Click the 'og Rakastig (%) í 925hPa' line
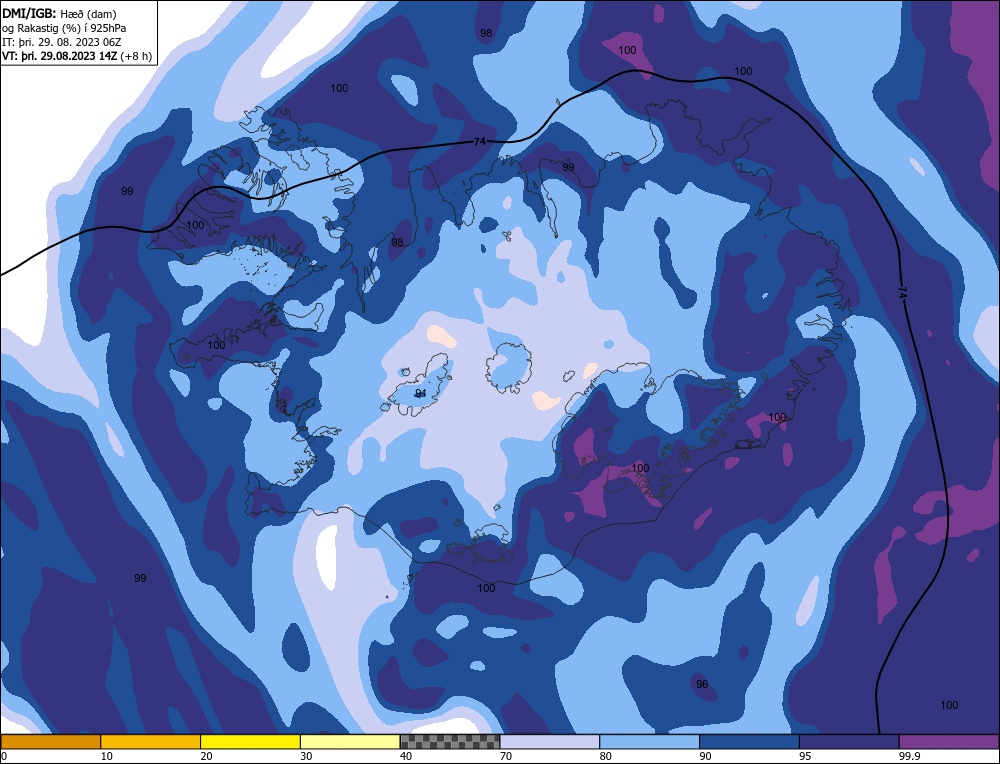Viewport: 1000px width, 764px height. [x=64, y=28]
